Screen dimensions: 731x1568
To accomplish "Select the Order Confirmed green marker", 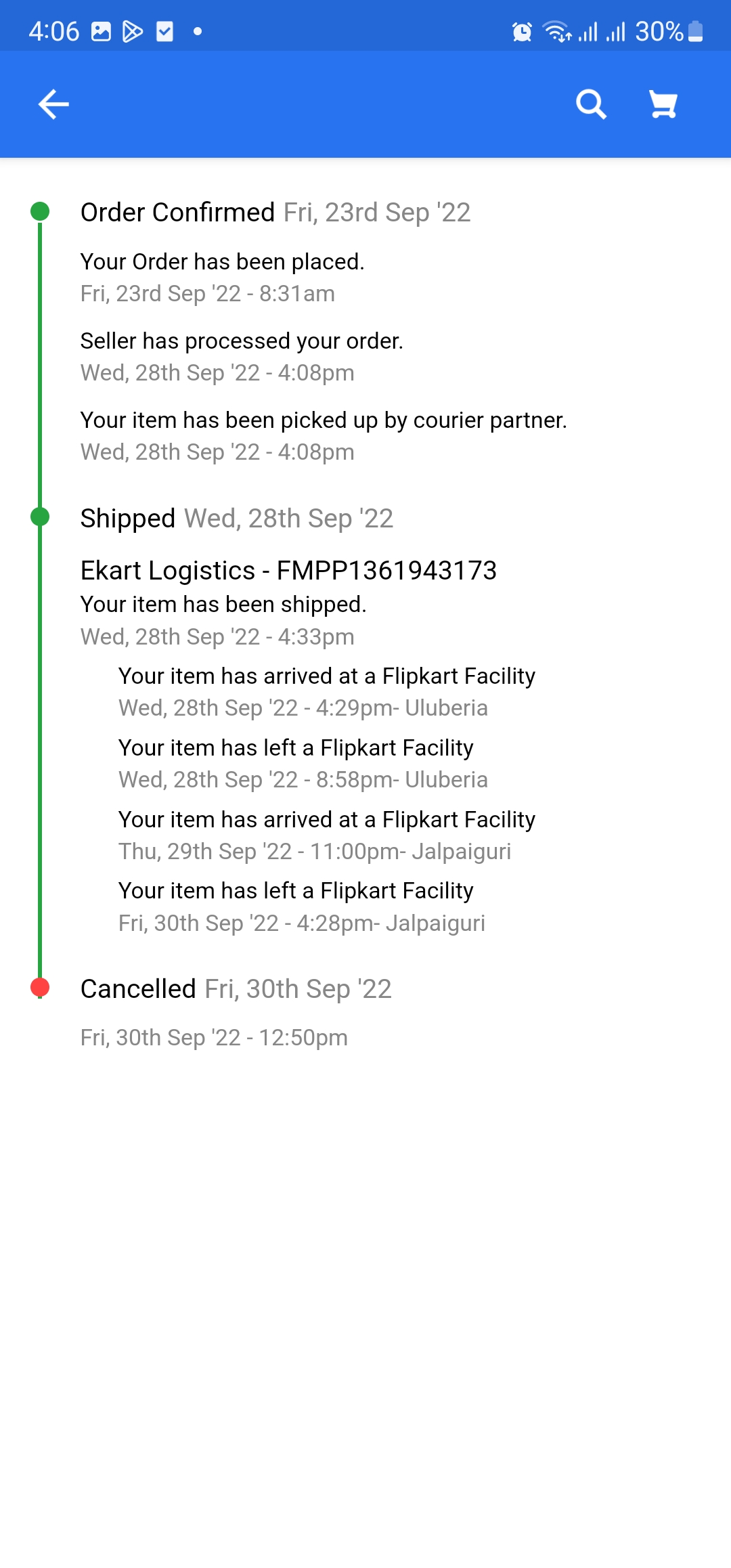I will [x=40, y=211].
